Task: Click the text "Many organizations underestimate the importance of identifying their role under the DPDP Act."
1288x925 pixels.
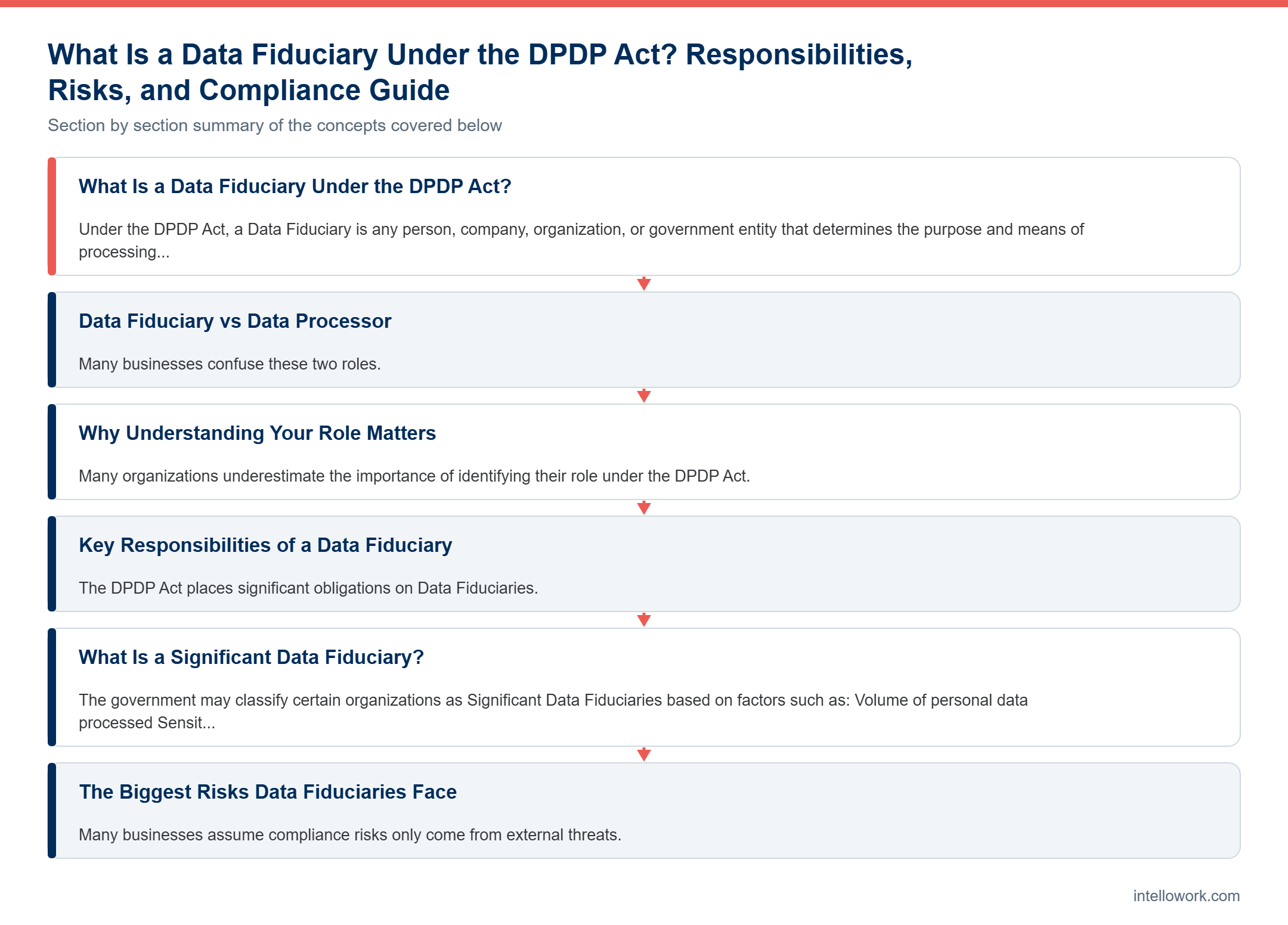Action: [414, 476]
